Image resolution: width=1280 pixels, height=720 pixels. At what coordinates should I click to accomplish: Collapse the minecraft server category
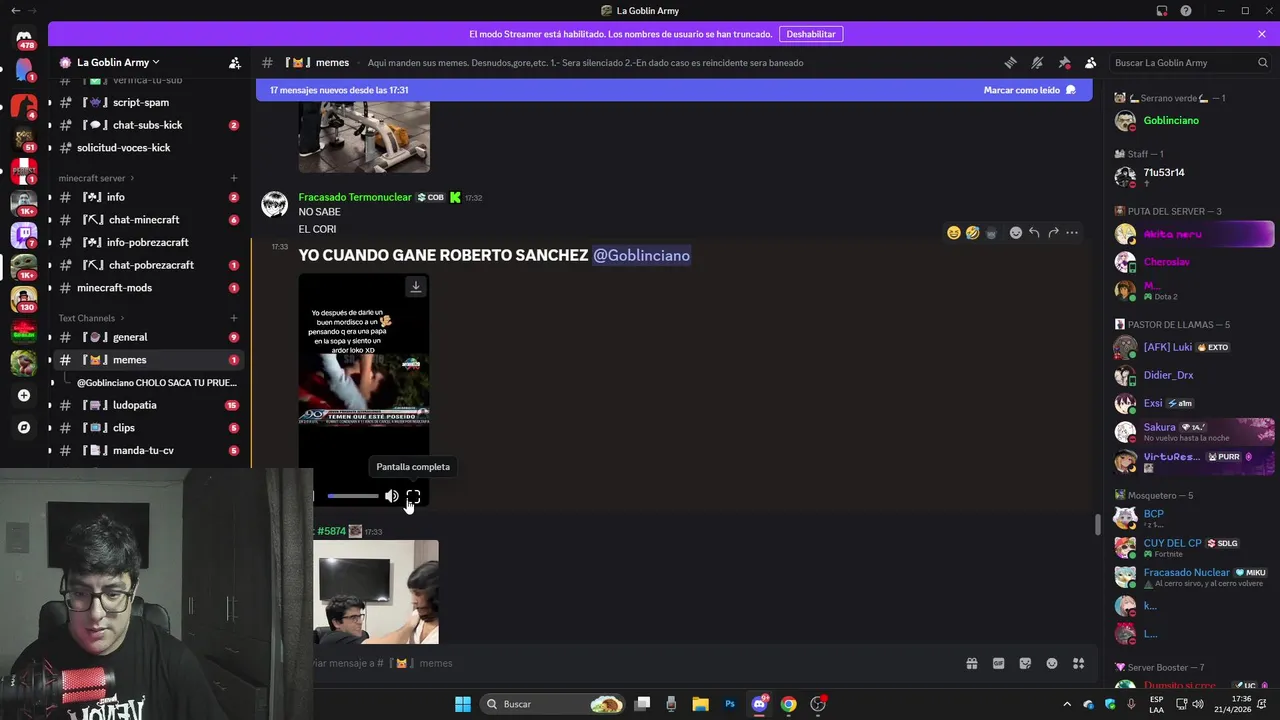(x=96, y=178)
